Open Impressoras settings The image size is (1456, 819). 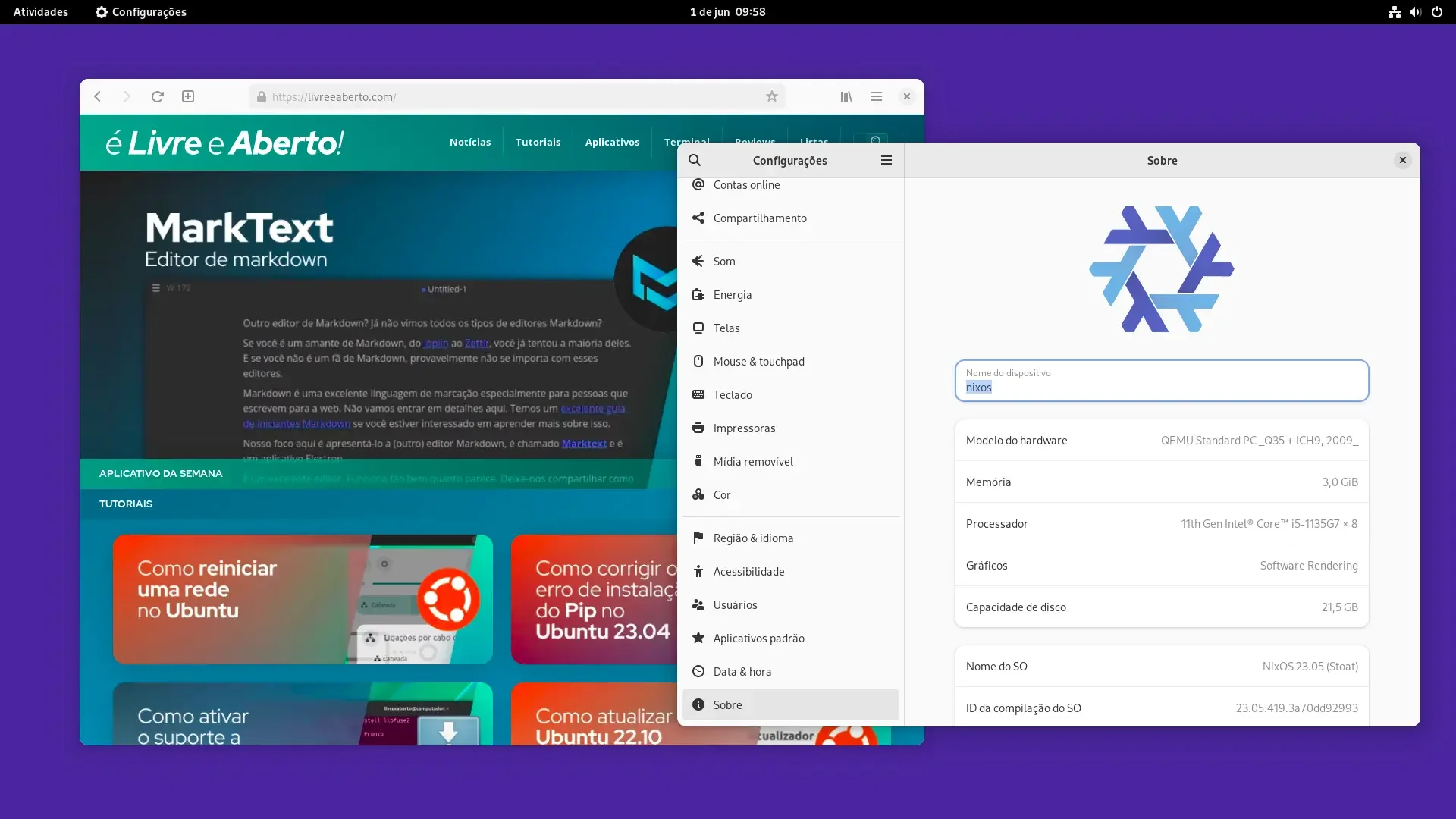coord(790,428)
